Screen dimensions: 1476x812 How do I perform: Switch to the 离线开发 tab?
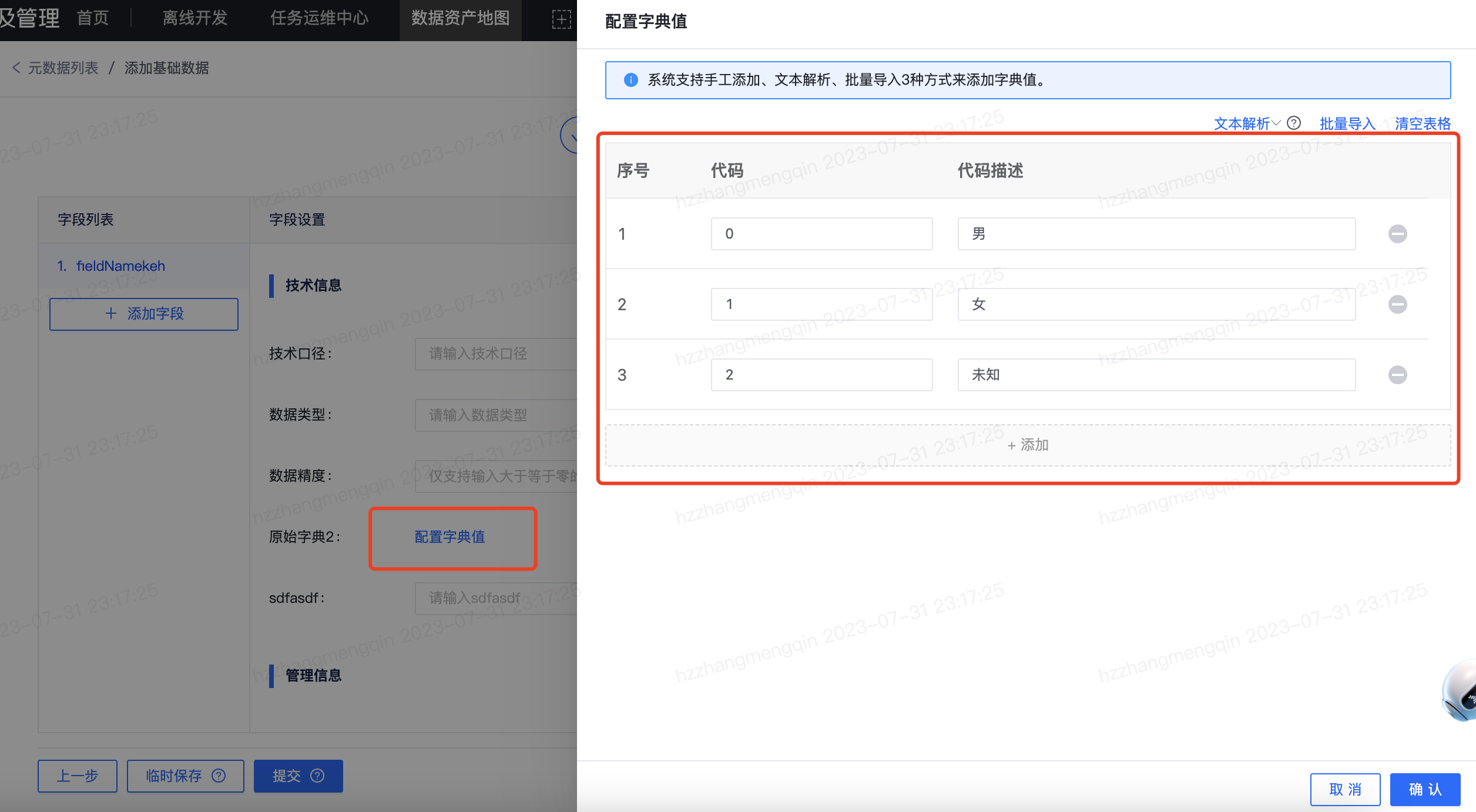coord(194,18)
